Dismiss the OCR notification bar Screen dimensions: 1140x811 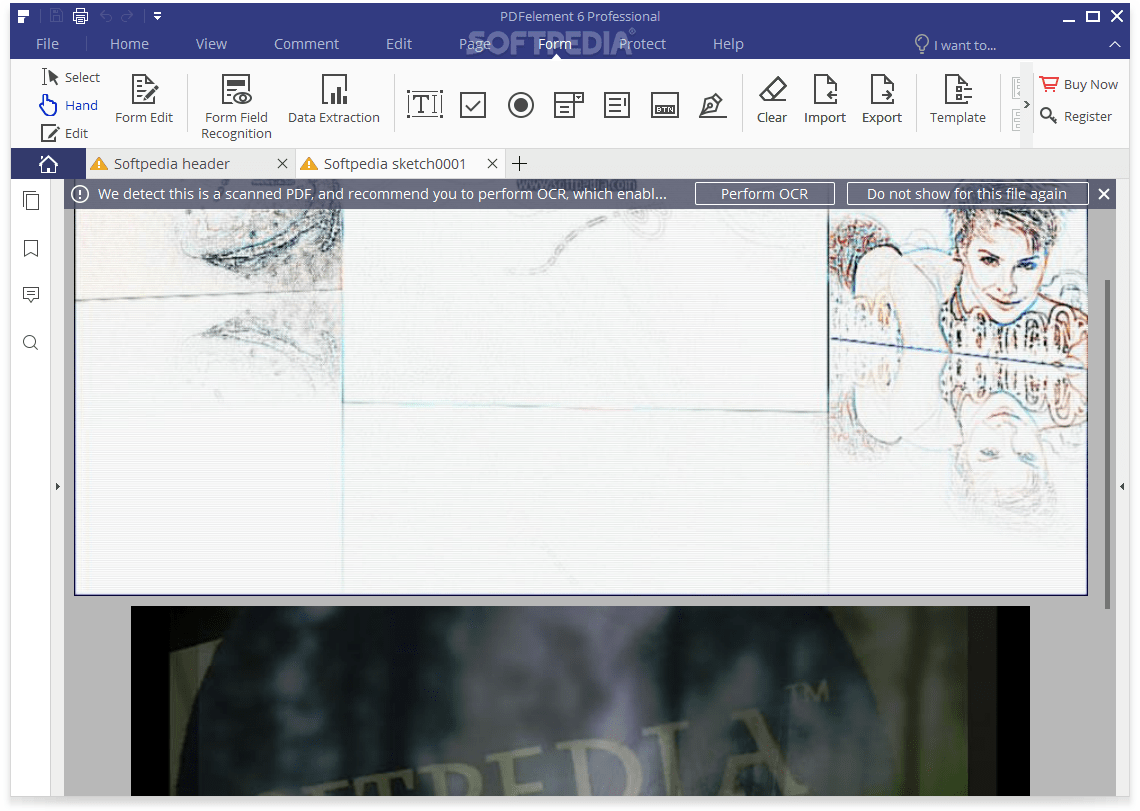pyautogui.click(x=1104, y=194)
